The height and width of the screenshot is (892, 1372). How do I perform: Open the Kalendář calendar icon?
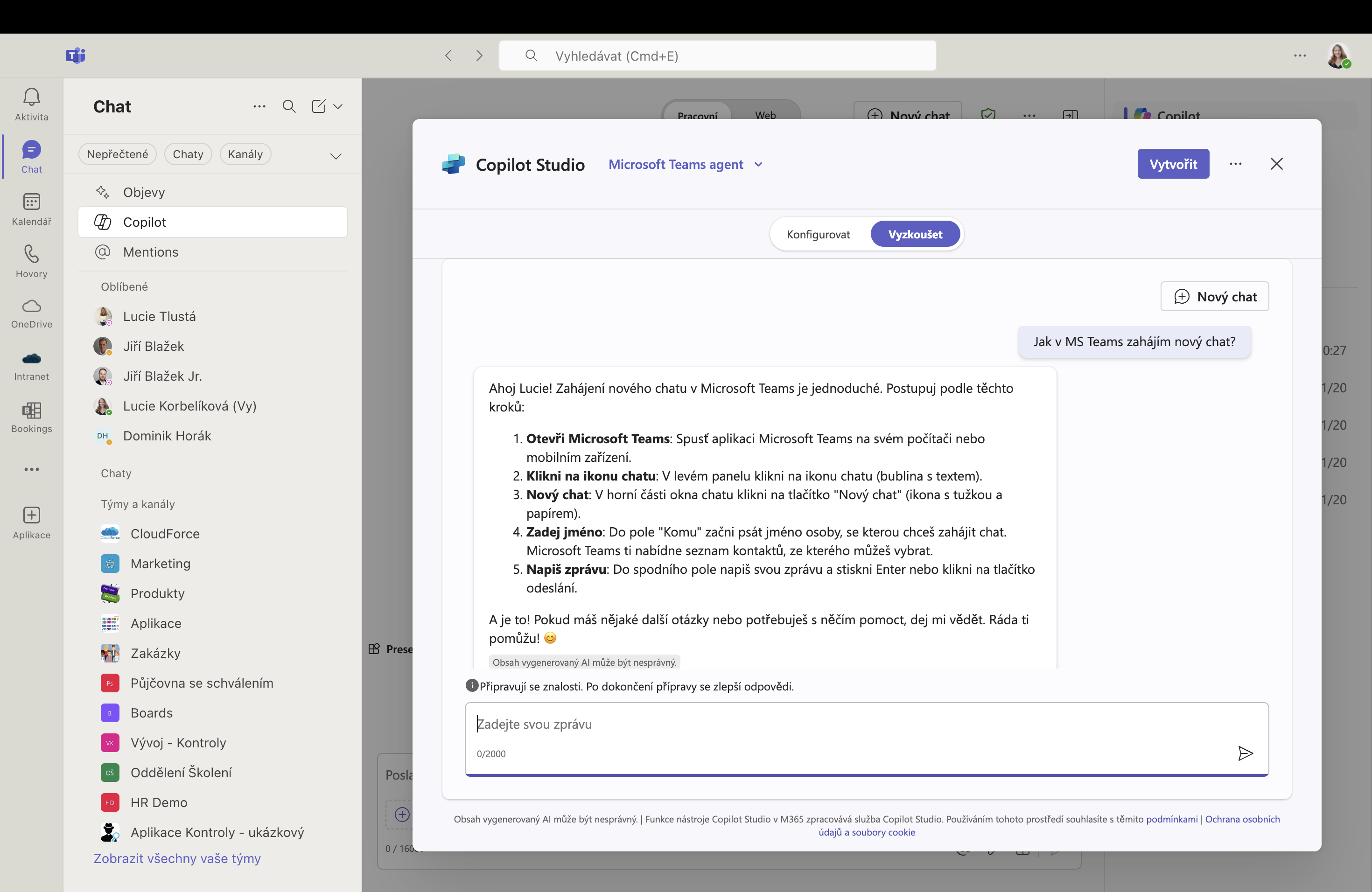pos(31,209)
